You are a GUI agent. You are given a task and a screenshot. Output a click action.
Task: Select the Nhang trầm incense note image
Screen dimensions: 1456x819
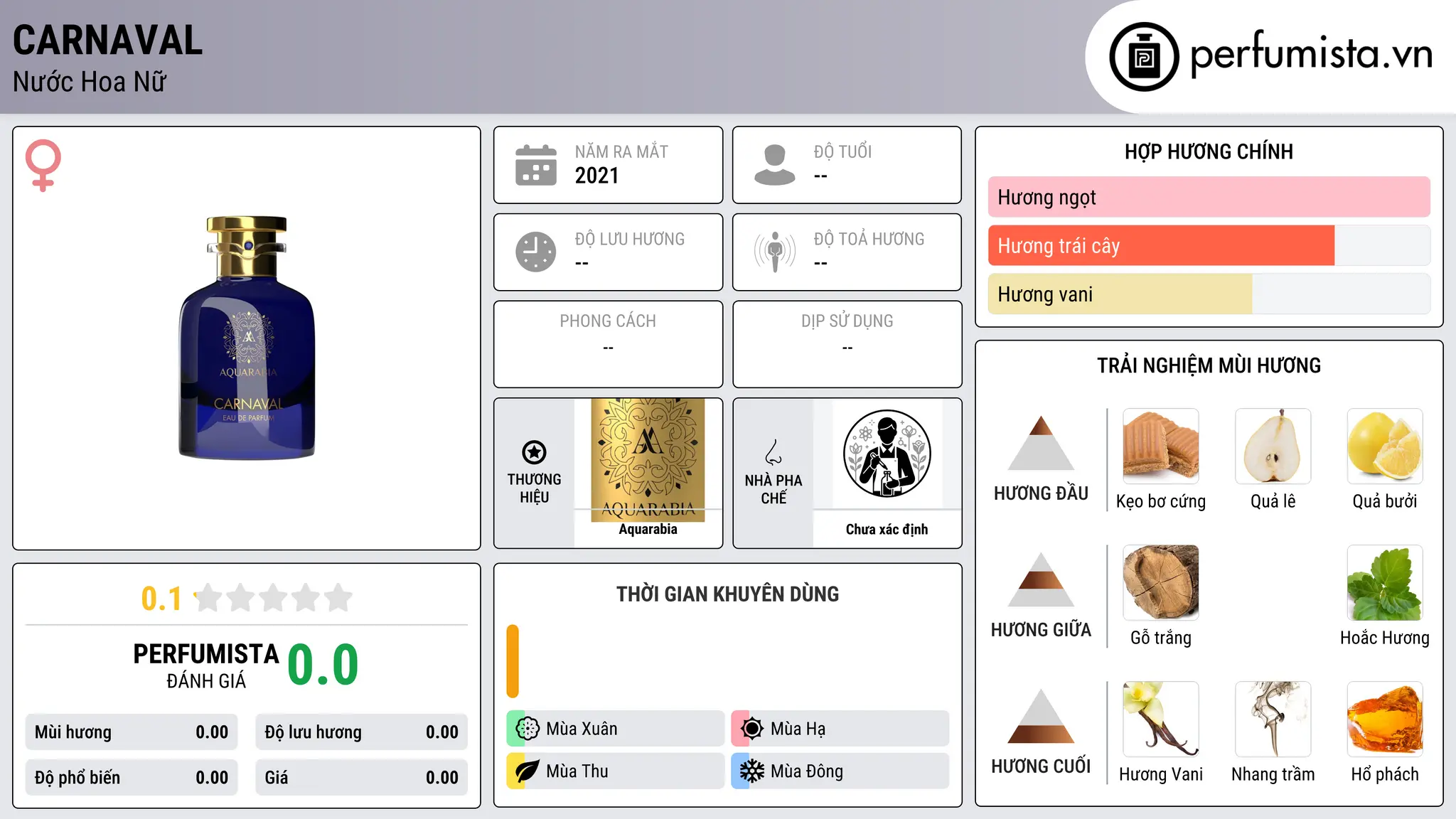point(1273,719)
